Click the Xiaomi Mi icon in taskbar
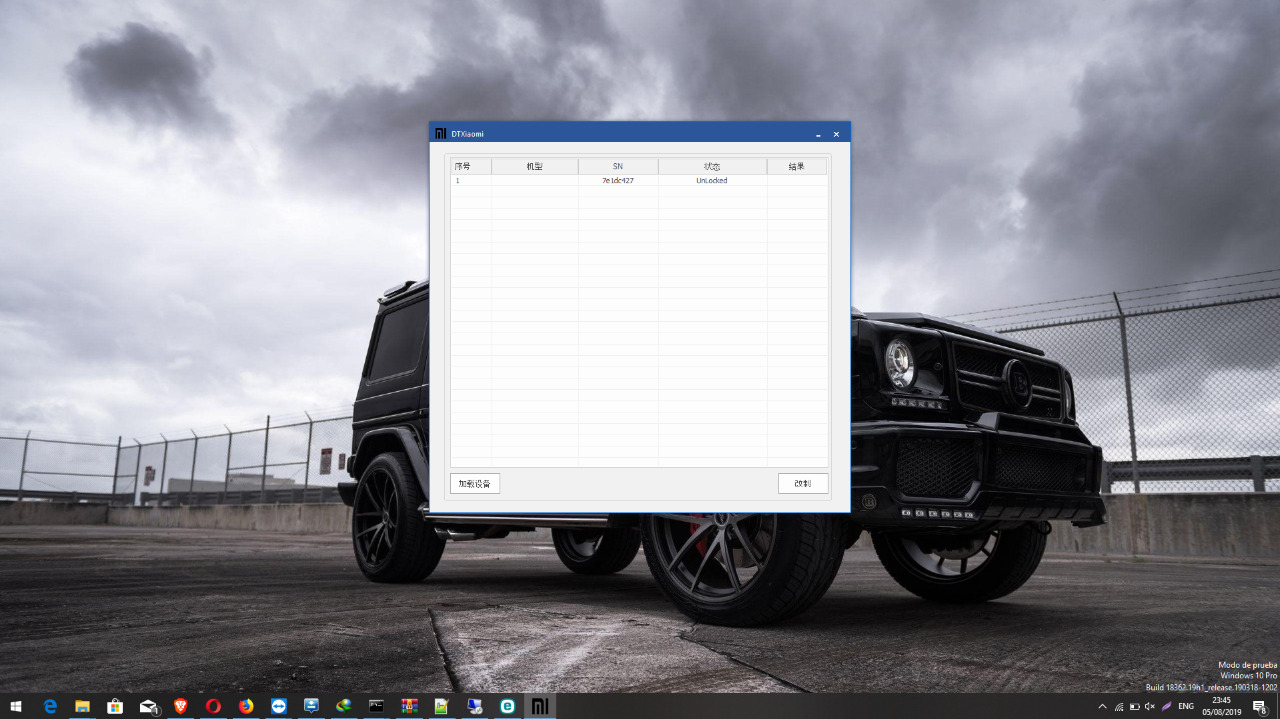 pos(540,706)
